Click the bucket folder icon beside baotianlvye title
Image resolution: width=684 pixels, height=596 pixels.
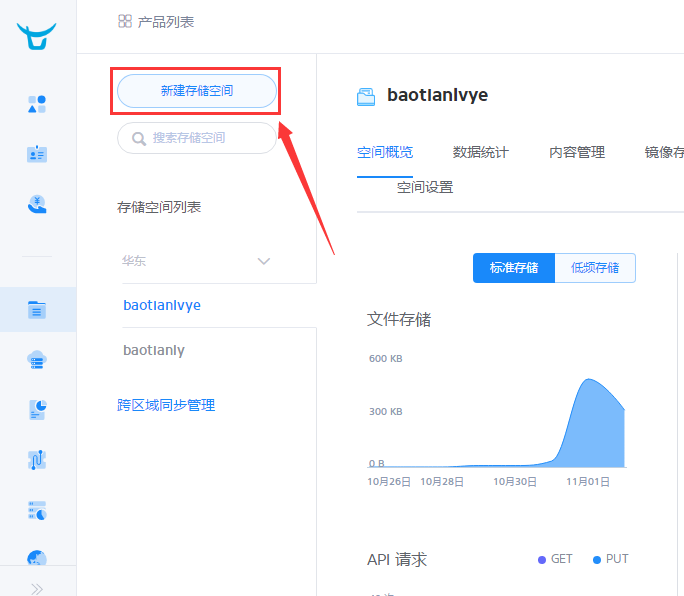(366, 96)
